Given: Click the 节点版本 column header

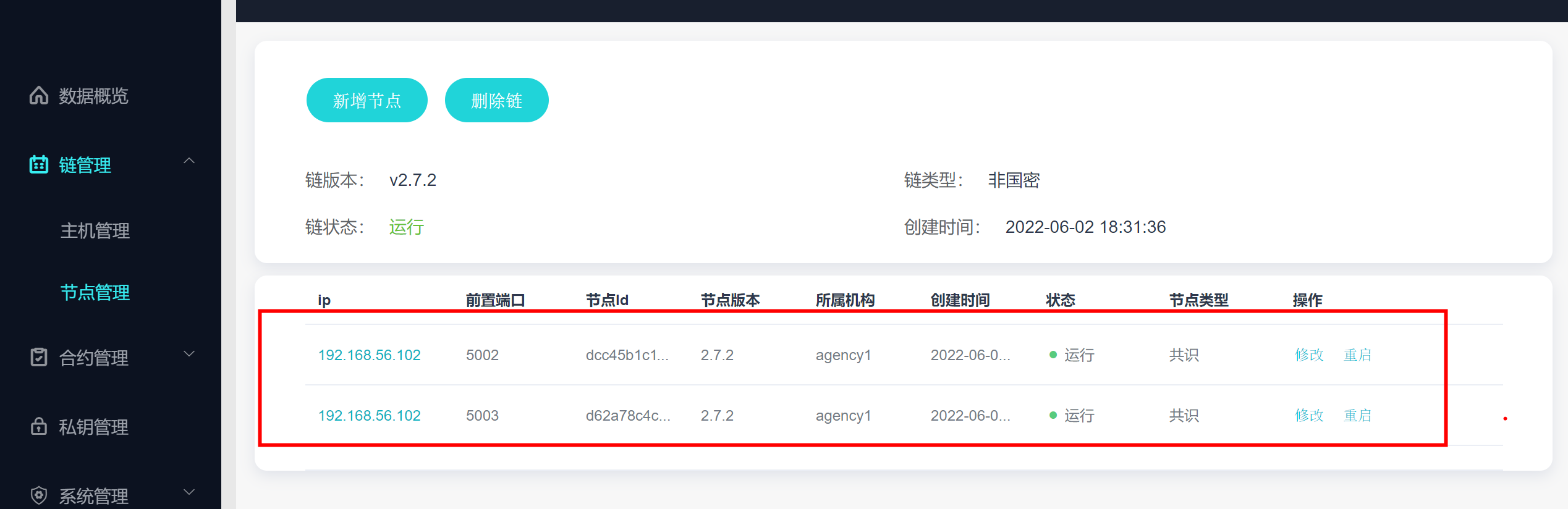Looking at the screenshot, I should pos(730,300).
